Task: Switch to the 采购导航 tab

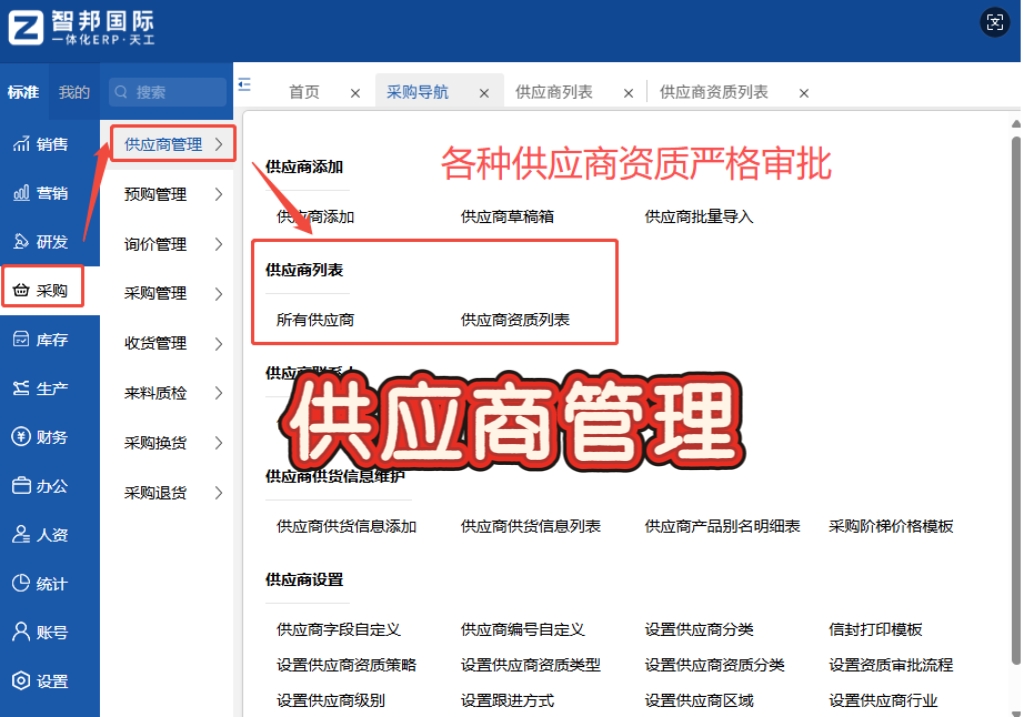Action: [x=417, y=92]
